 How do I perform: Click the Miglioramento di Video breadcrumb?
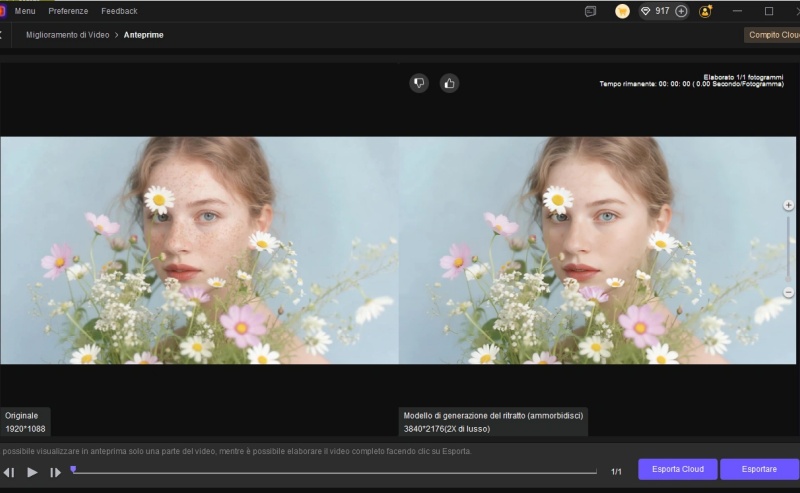[66, 34]
